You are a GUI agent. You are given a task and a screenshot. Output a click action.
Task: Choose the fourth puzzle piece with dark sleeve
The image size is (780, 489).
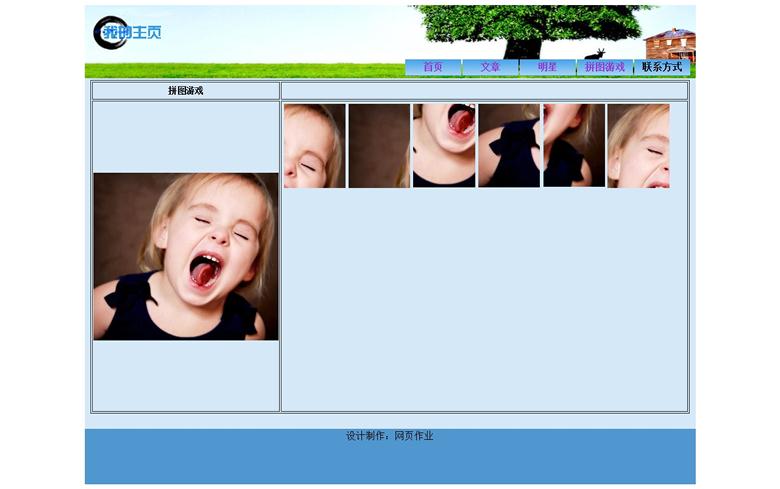[x=509, y=146]
